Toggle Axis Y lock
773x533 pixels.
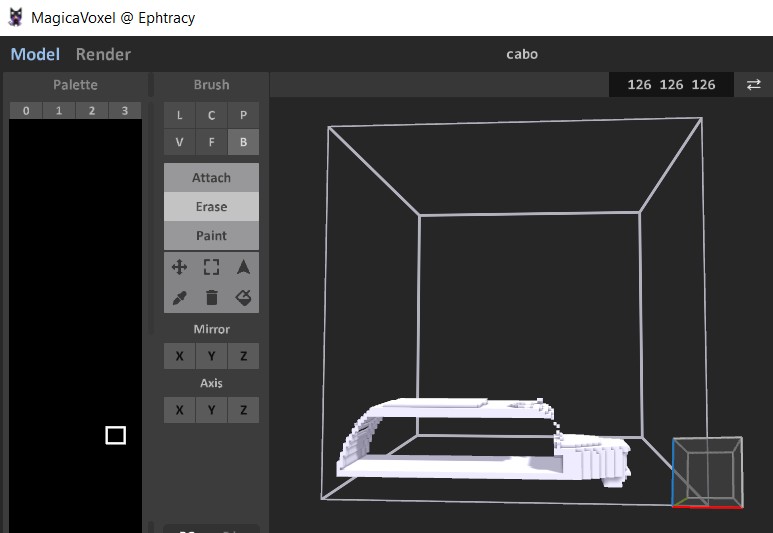click(211, 410)
